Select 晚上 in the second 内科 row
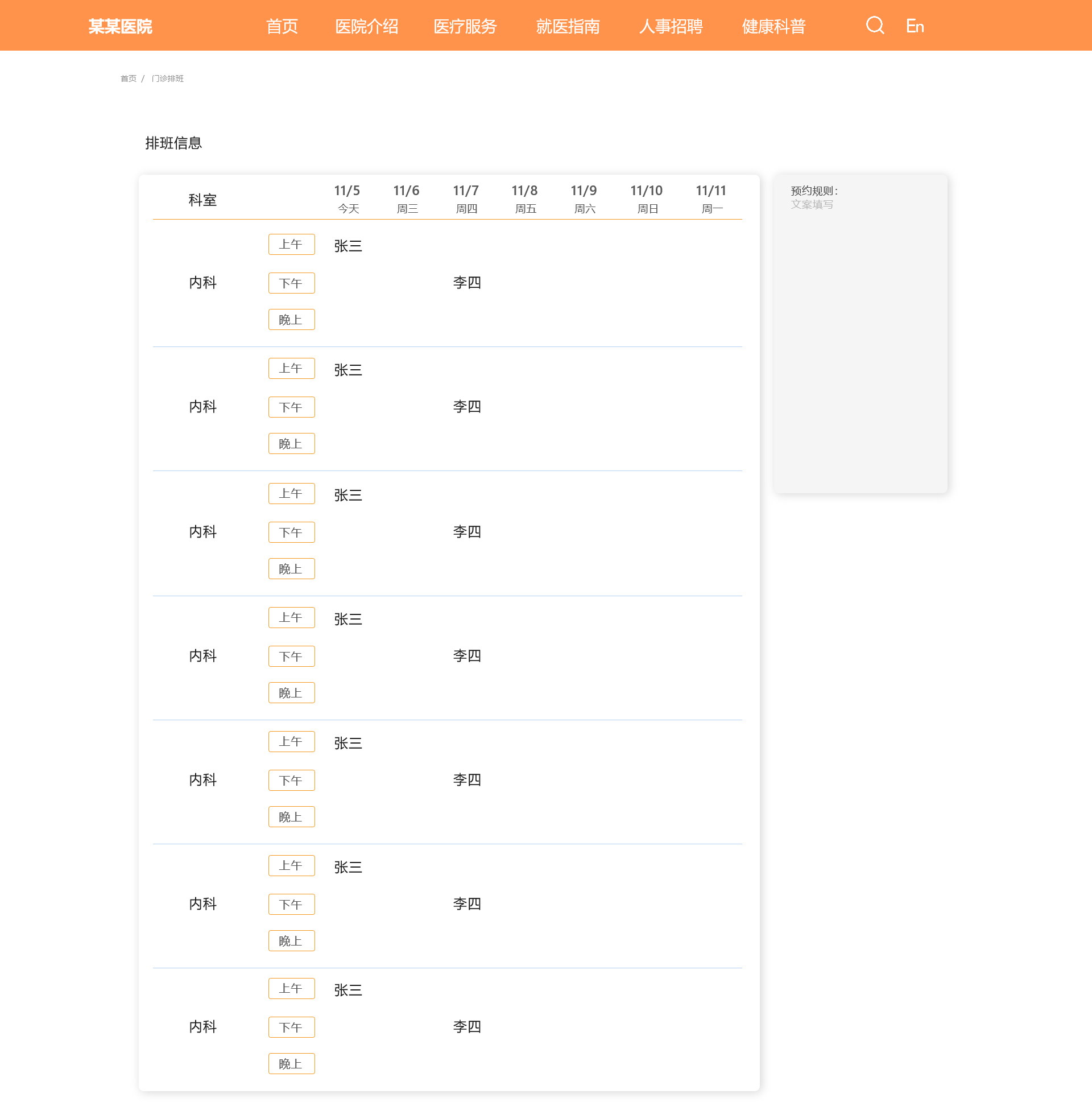The height and width of the screenshot is (1102, 1092). [291, 444]
